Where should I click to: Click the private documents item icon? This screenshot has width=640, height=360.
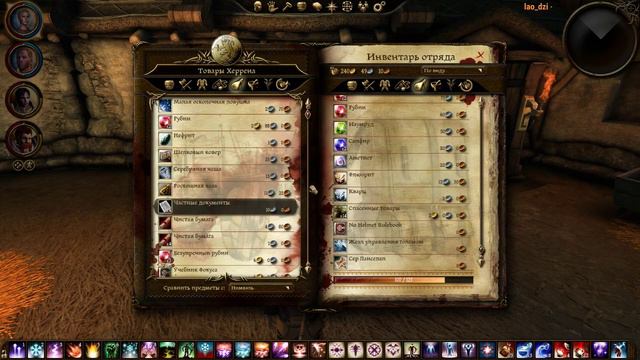click(165, 207)
